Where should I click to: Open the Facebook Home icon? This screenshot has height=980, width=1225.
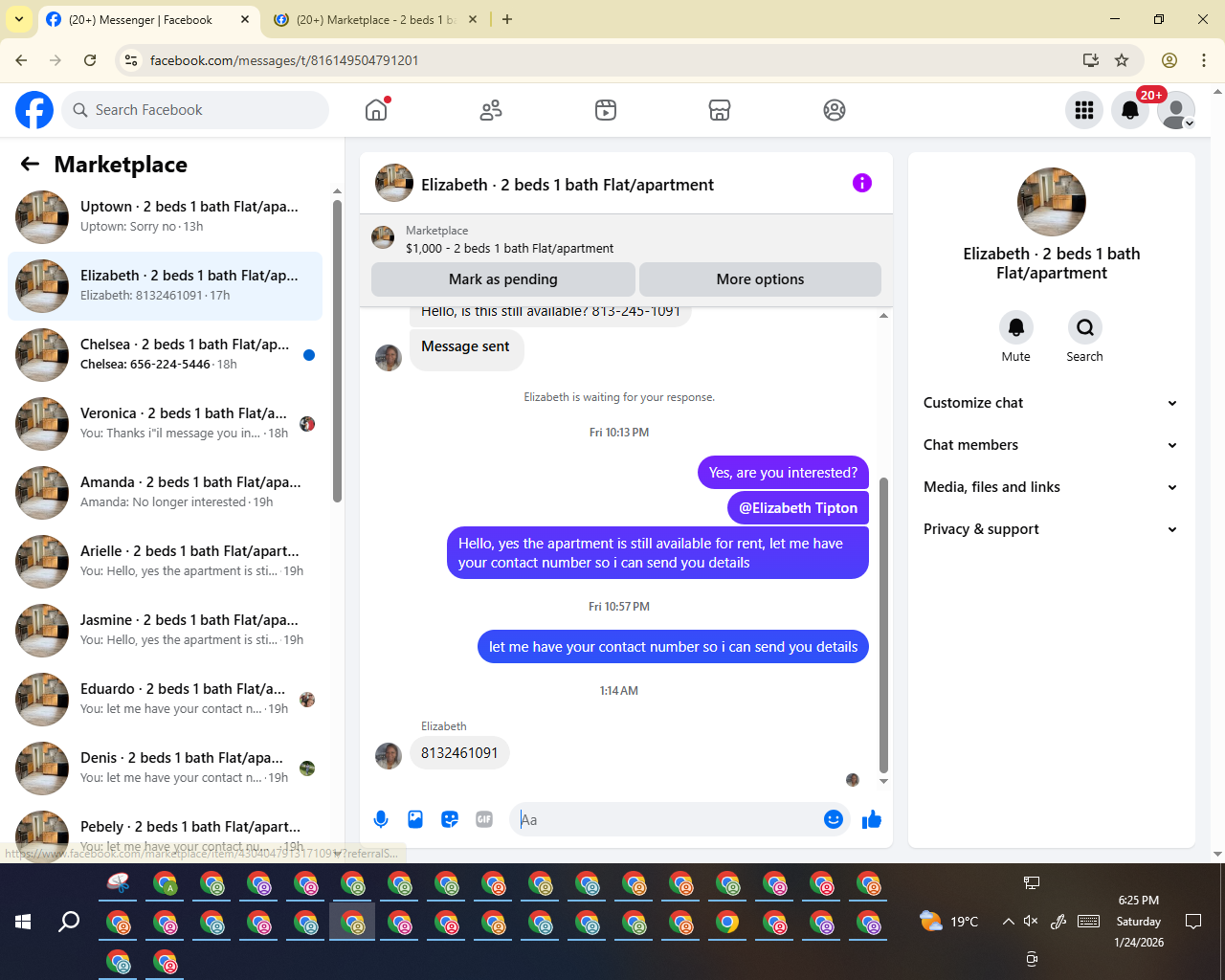(x=376, y=110)
